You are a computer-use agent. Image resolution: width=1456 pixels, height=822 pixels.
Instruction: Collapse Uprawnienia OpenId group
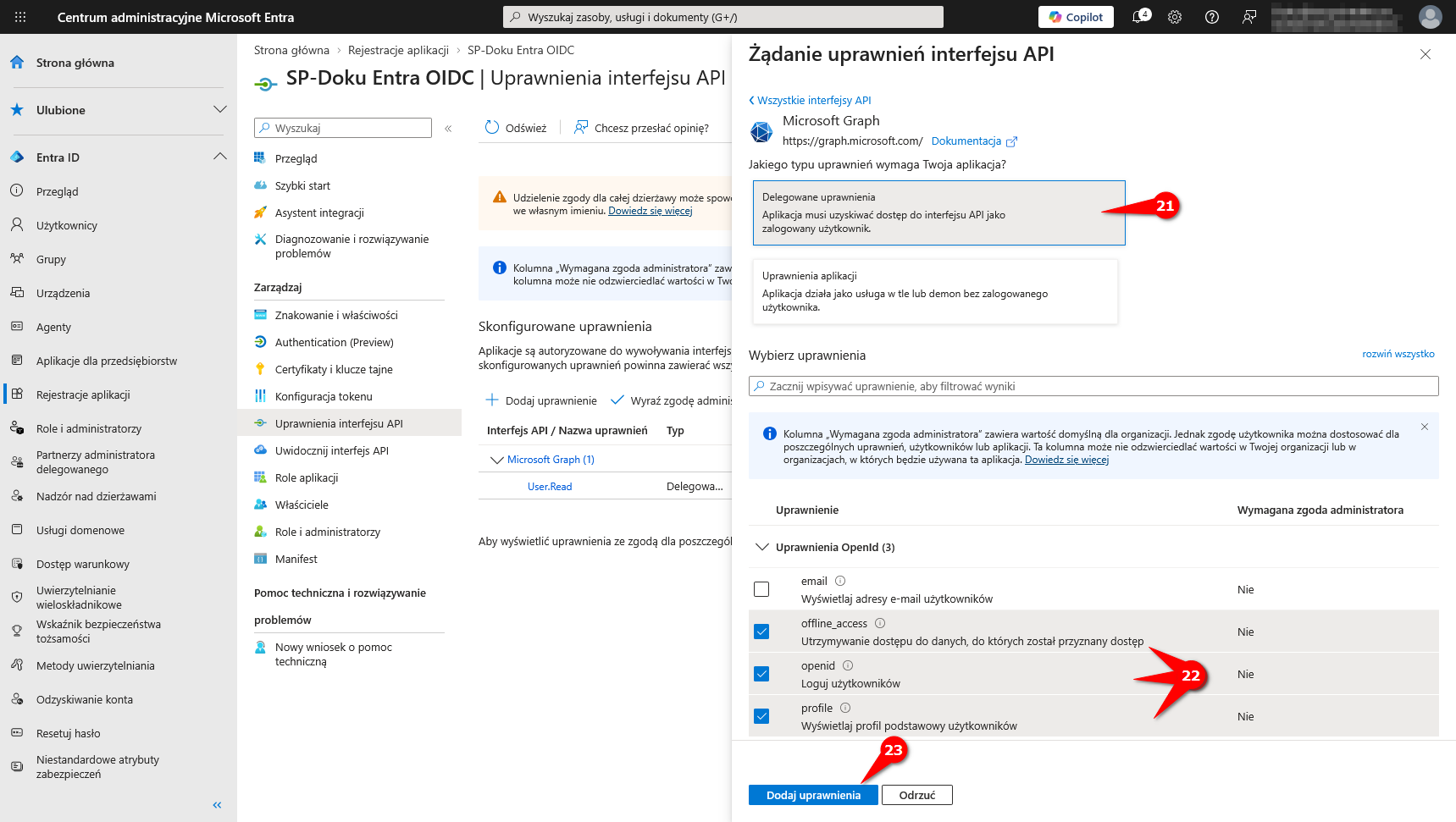761,547
